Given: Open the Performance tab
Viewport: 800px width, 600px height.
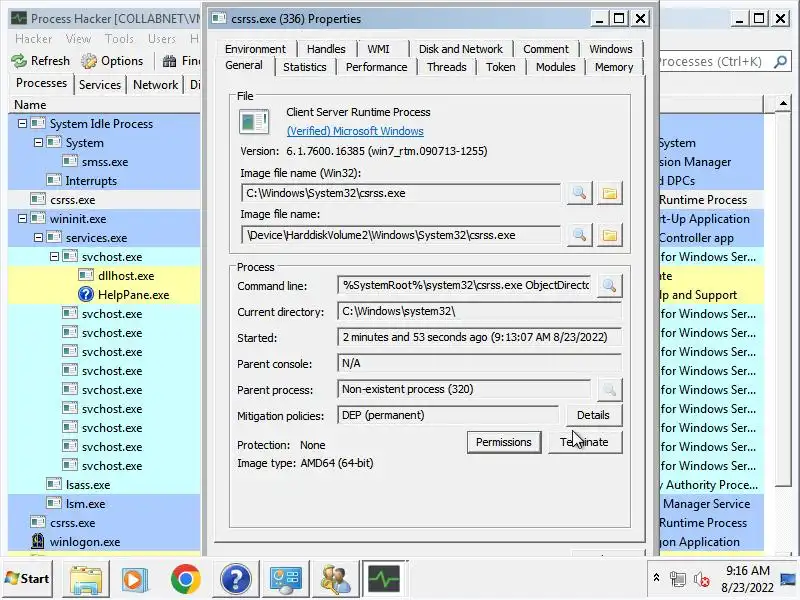Looking at the screenshot, I should coord(377,67).
